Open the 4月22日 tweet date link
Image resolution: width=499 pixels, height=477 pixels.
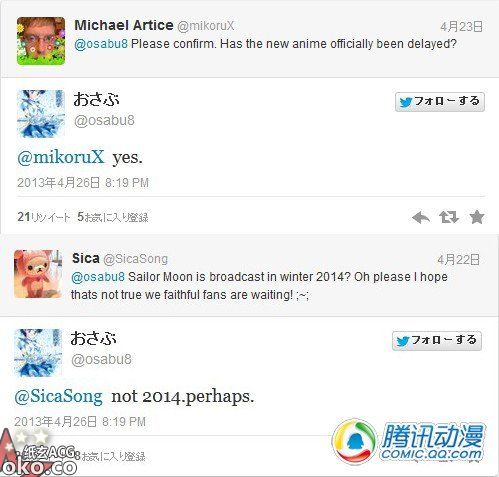click(459, 259)
